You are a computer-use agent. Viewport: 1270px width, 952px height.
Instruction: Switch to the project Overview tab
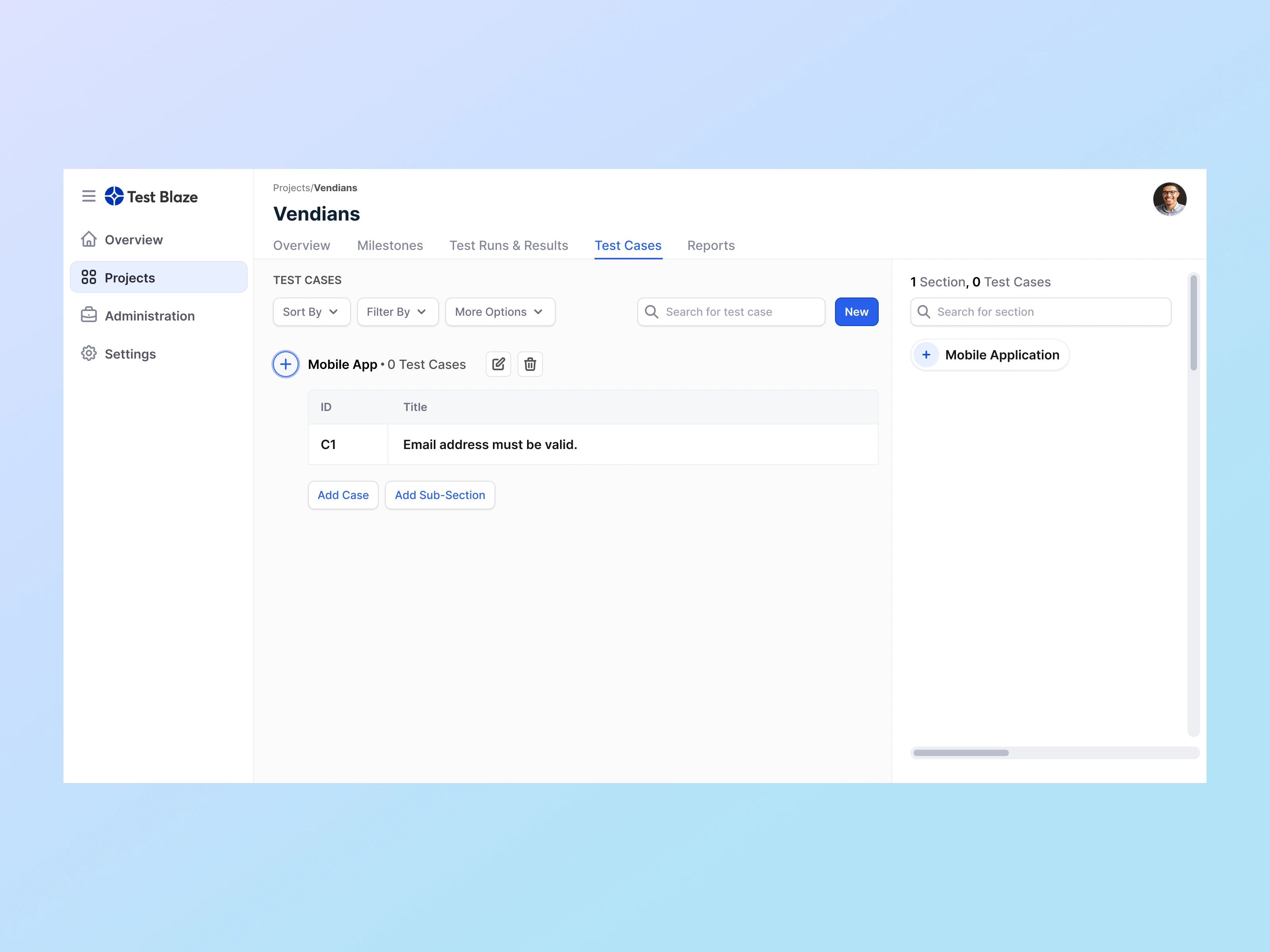(301, 246)
